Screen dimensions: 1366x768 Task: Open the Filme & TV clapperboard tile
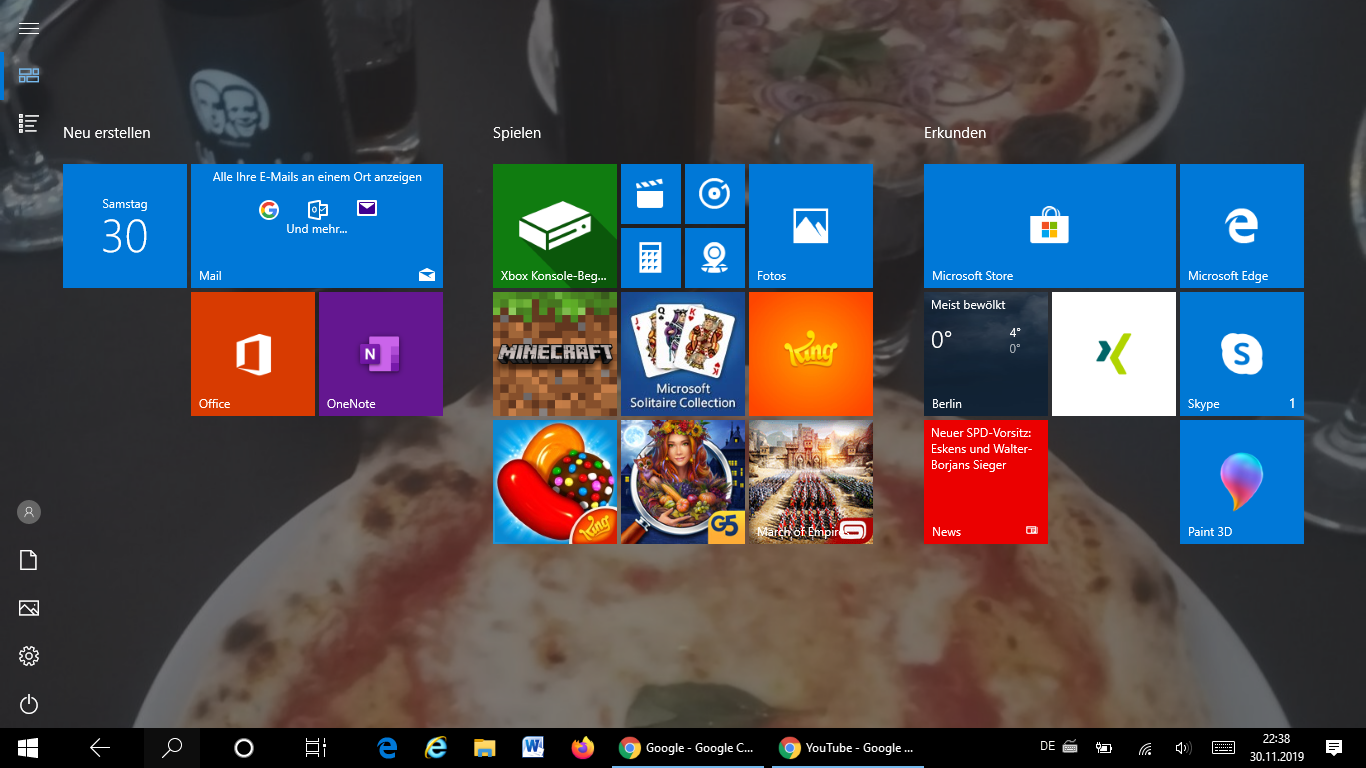(650, 194)
